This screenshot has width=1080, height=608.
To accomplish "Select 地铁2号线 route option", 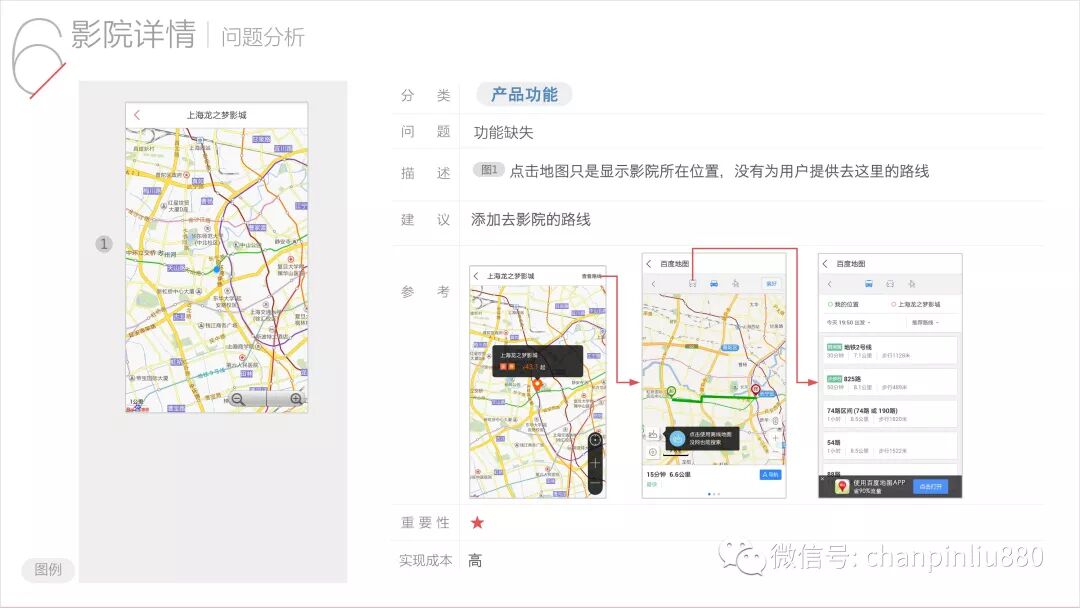I will click(889, 350).
